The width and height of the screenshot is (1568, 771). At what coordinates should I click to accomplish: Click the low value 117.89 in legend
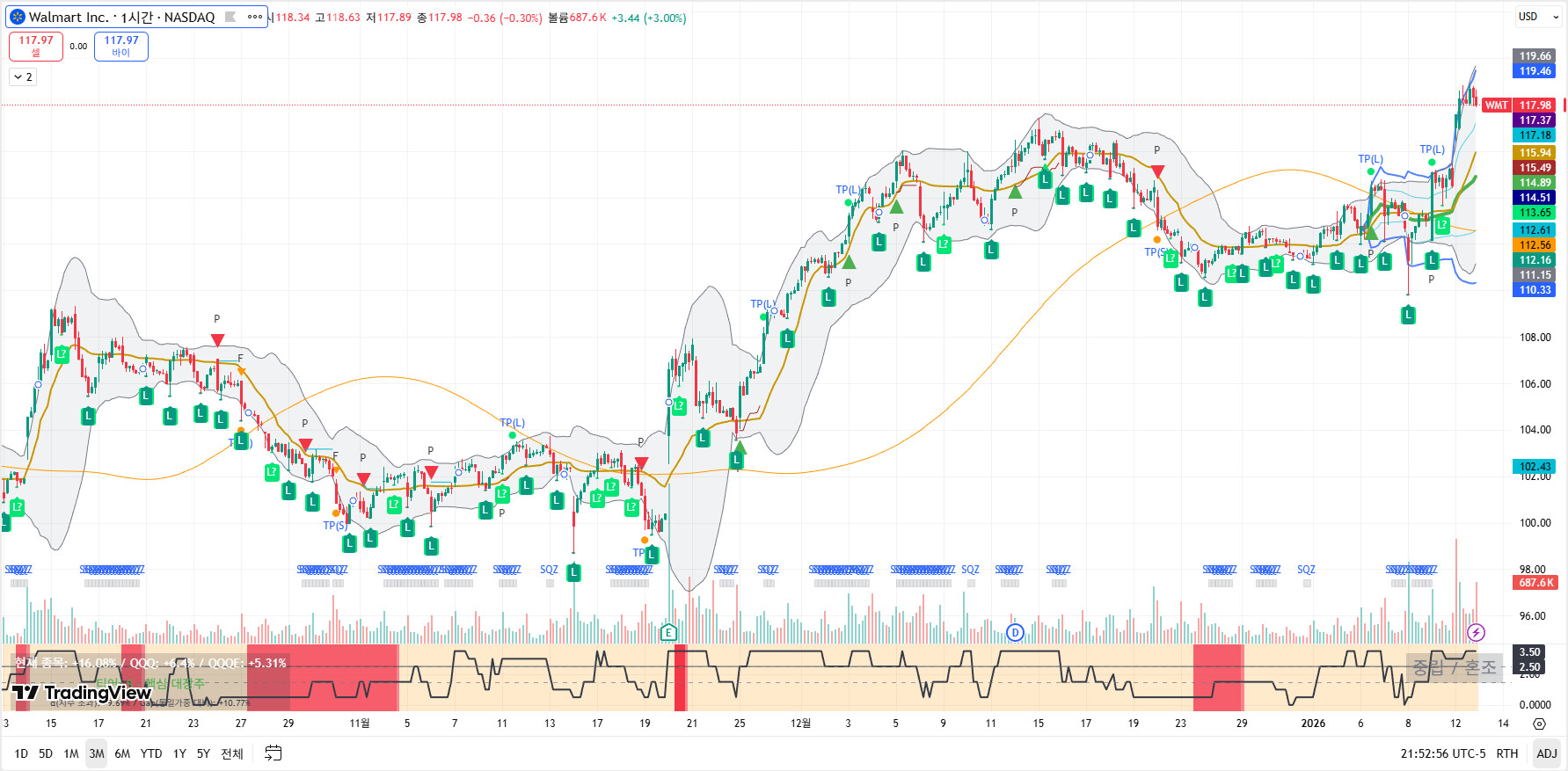(394, 18)
